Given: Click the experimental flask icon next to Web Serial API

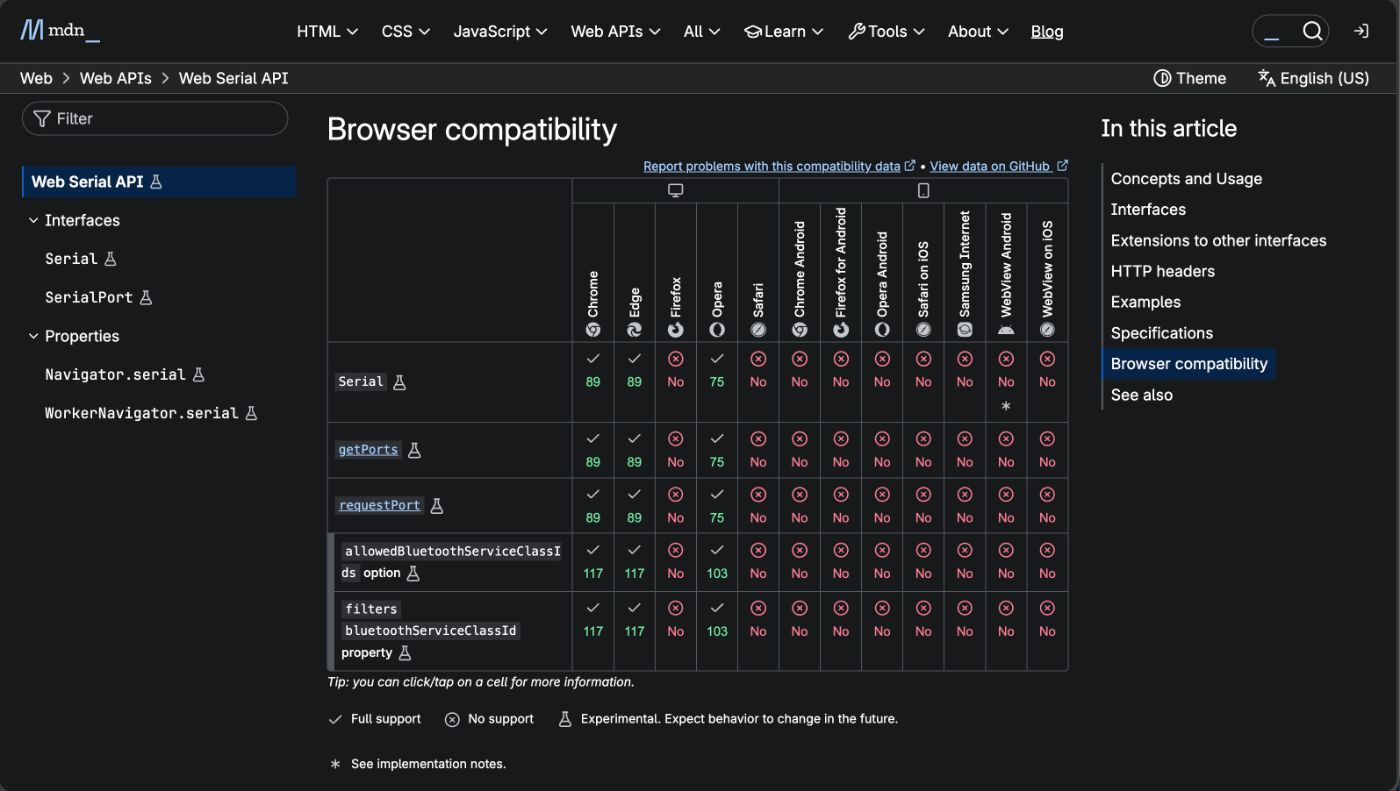Looking at the screenshot, I should tap(157, 181).
